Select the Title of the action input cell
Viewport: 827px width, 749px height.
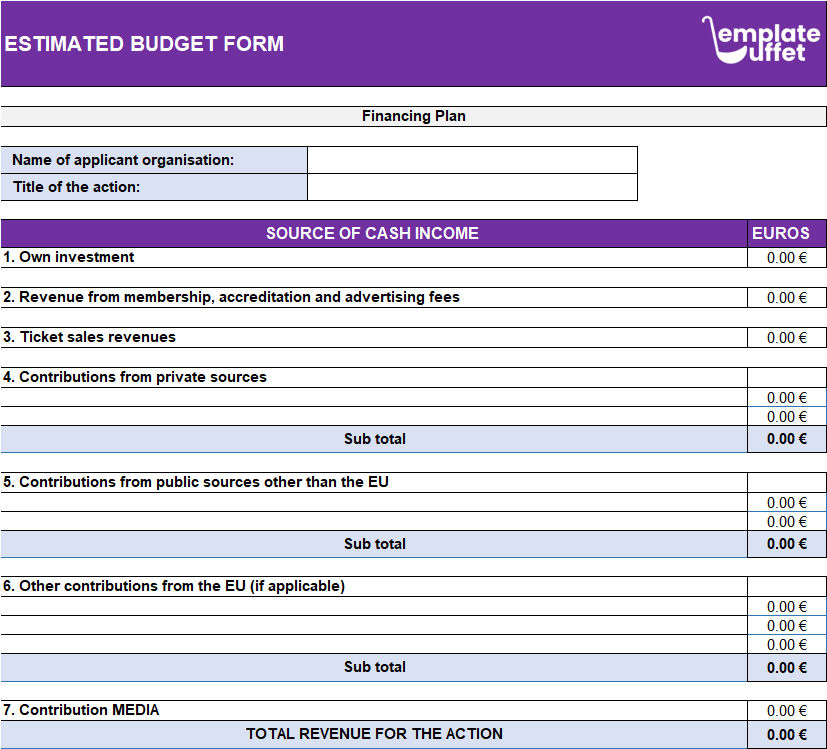coord(472,187)
